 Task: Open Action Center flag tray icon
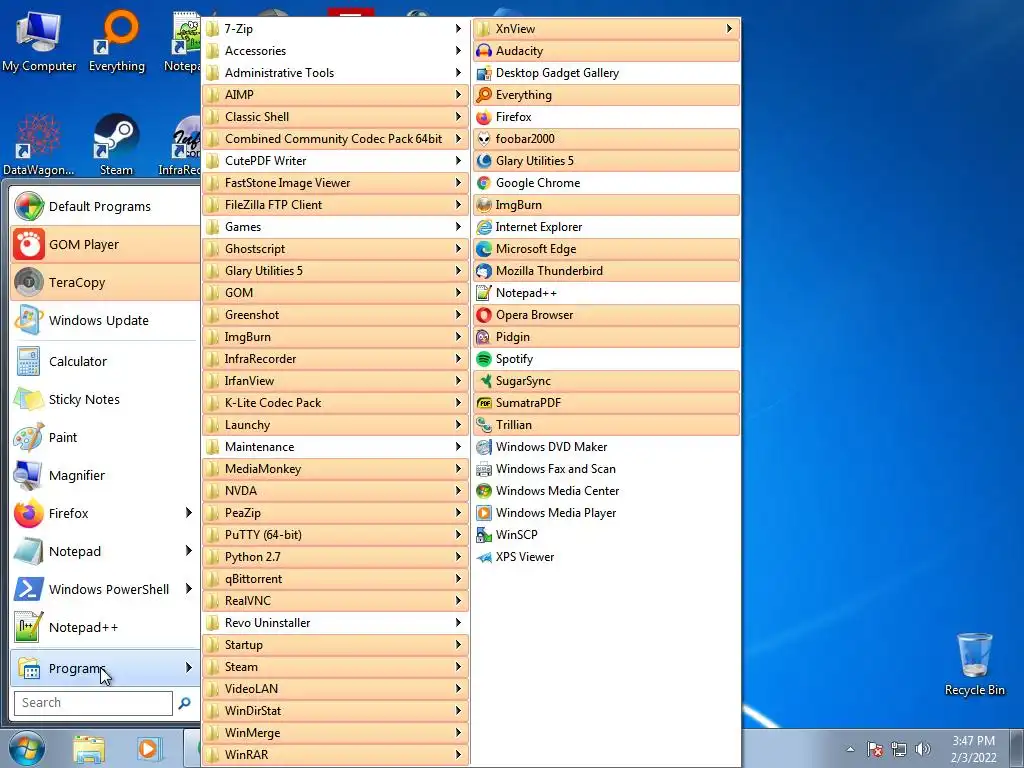coord(875,749)
